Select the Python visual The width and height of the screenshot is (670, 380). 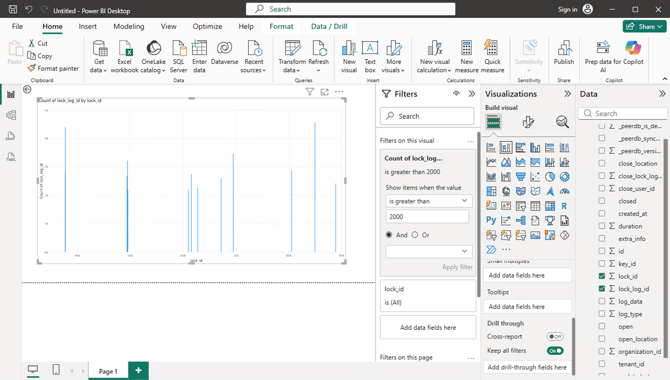tap(491, 221)
